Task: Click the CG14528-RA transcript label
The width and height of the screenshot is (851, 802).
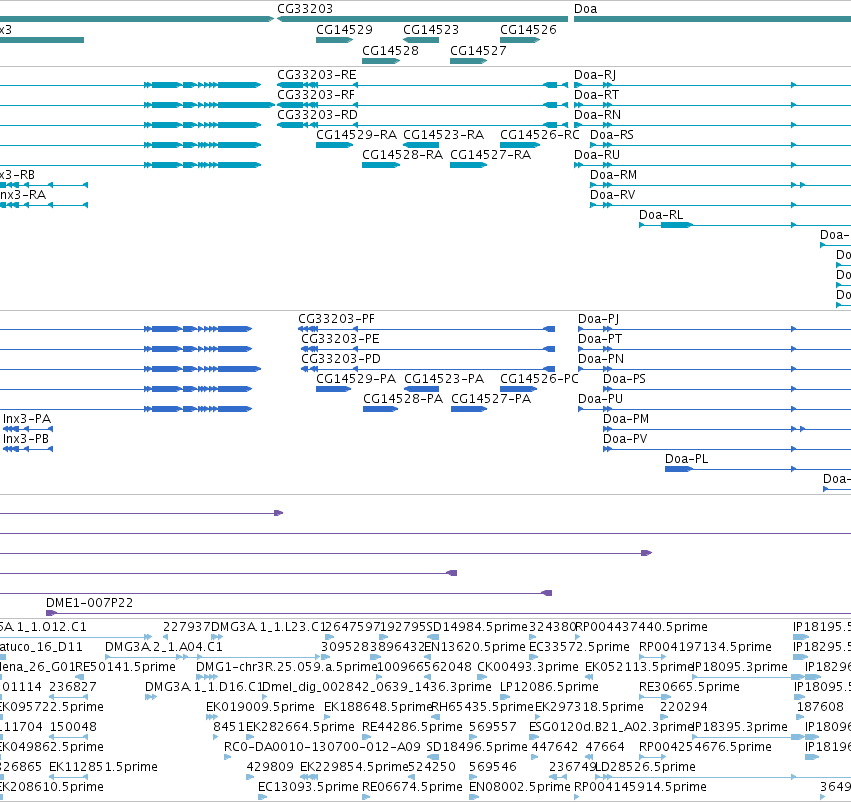Action: pos(402,155)
